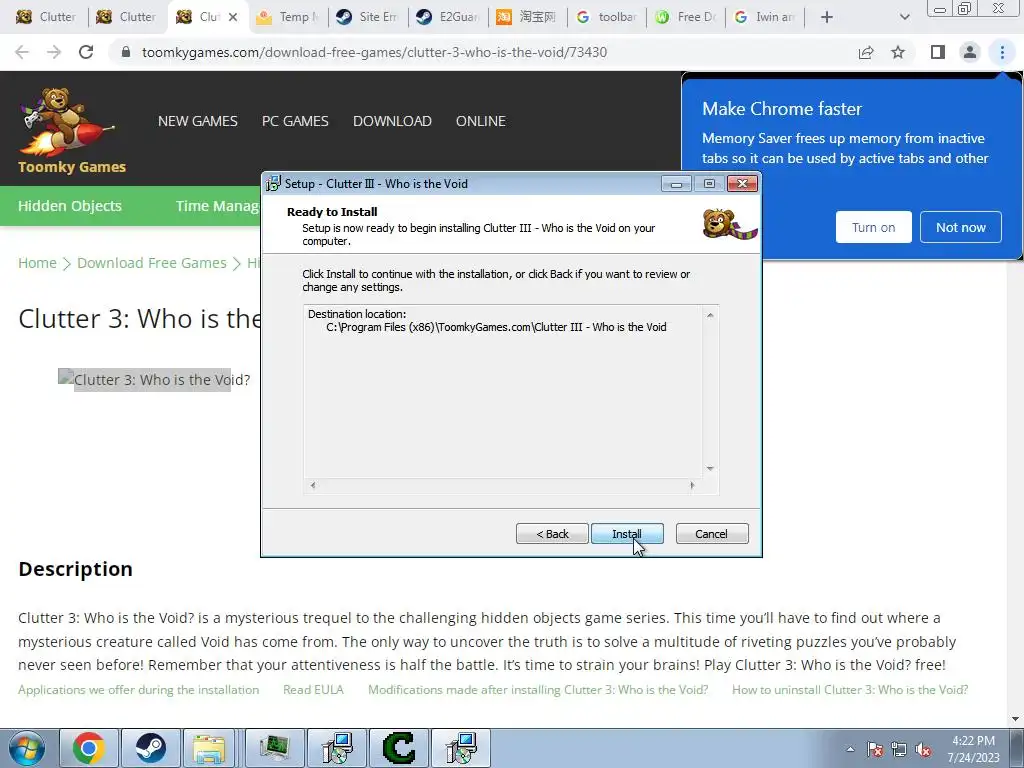Switch to the Site Error tab

(x=367, y=17)
